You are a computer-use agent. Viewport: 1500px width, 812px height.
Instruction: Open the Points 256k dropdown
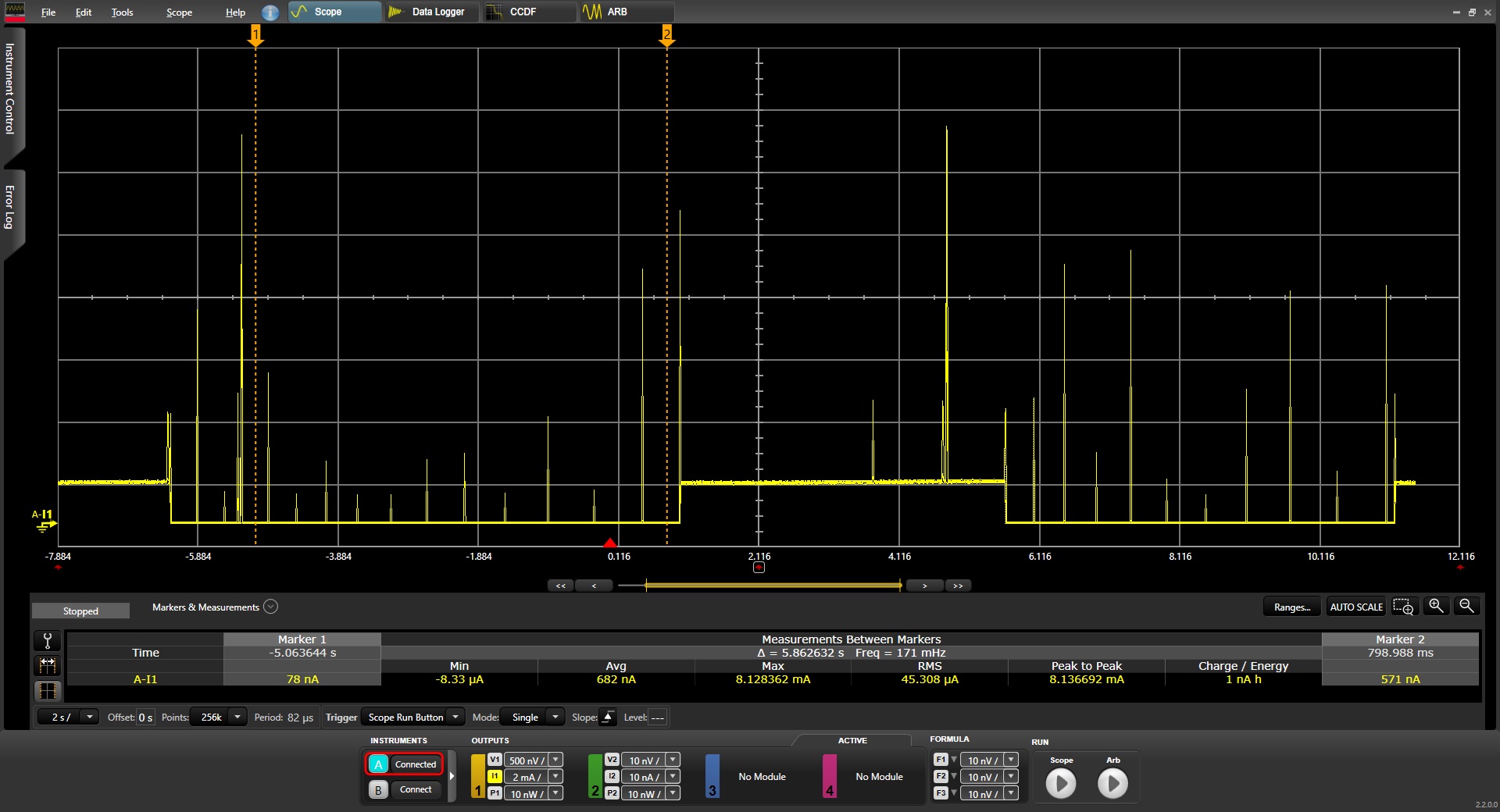(x=237, y=718)
